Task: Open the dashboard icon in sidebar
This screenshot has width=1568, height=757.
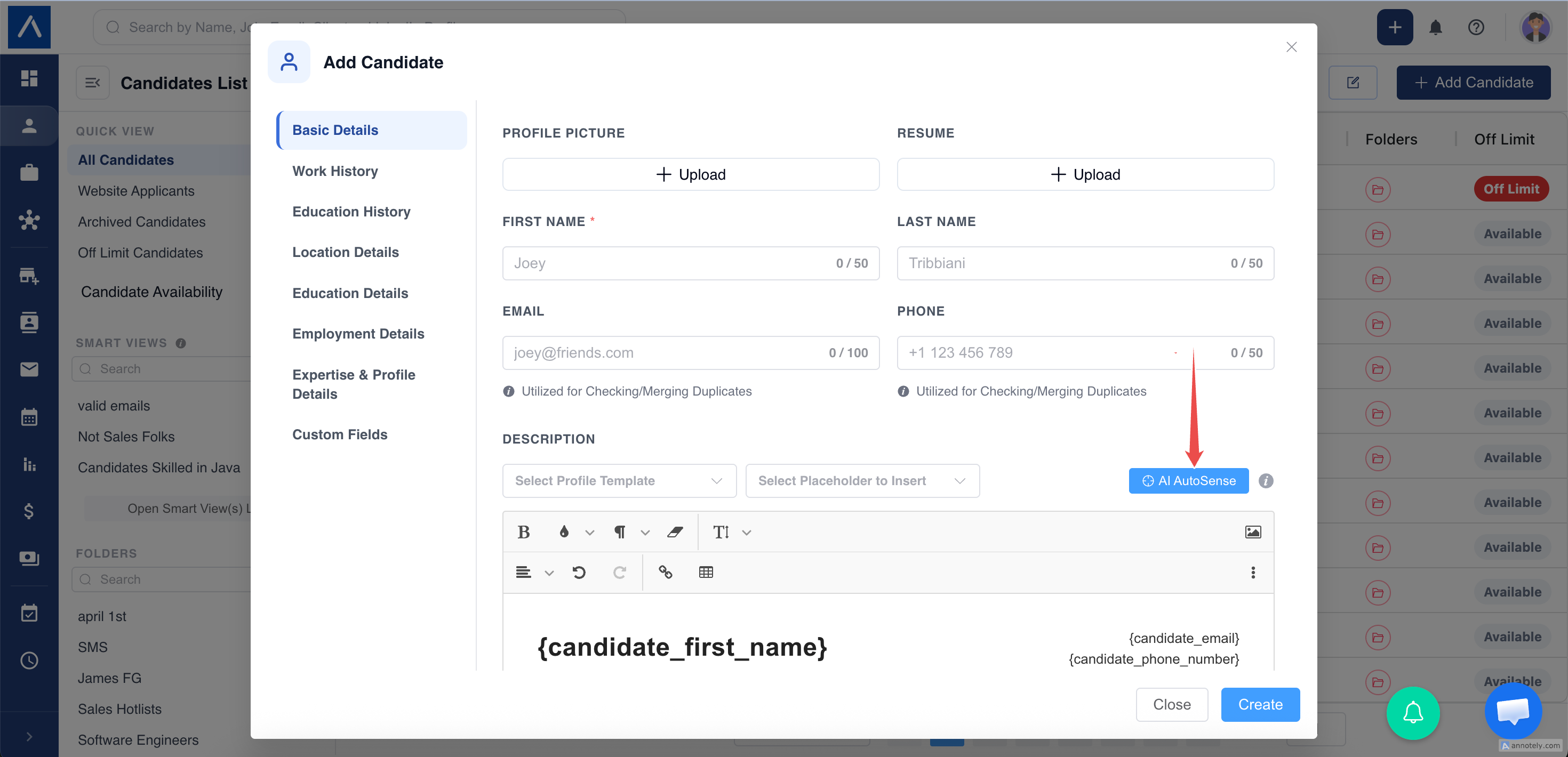Action: click(x=29, y=78)
